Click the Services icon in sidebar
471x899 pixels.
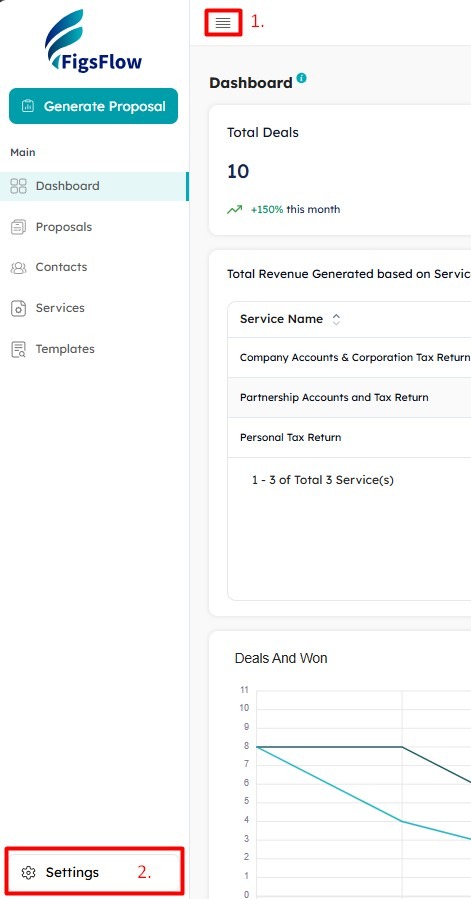click(19, 308)
